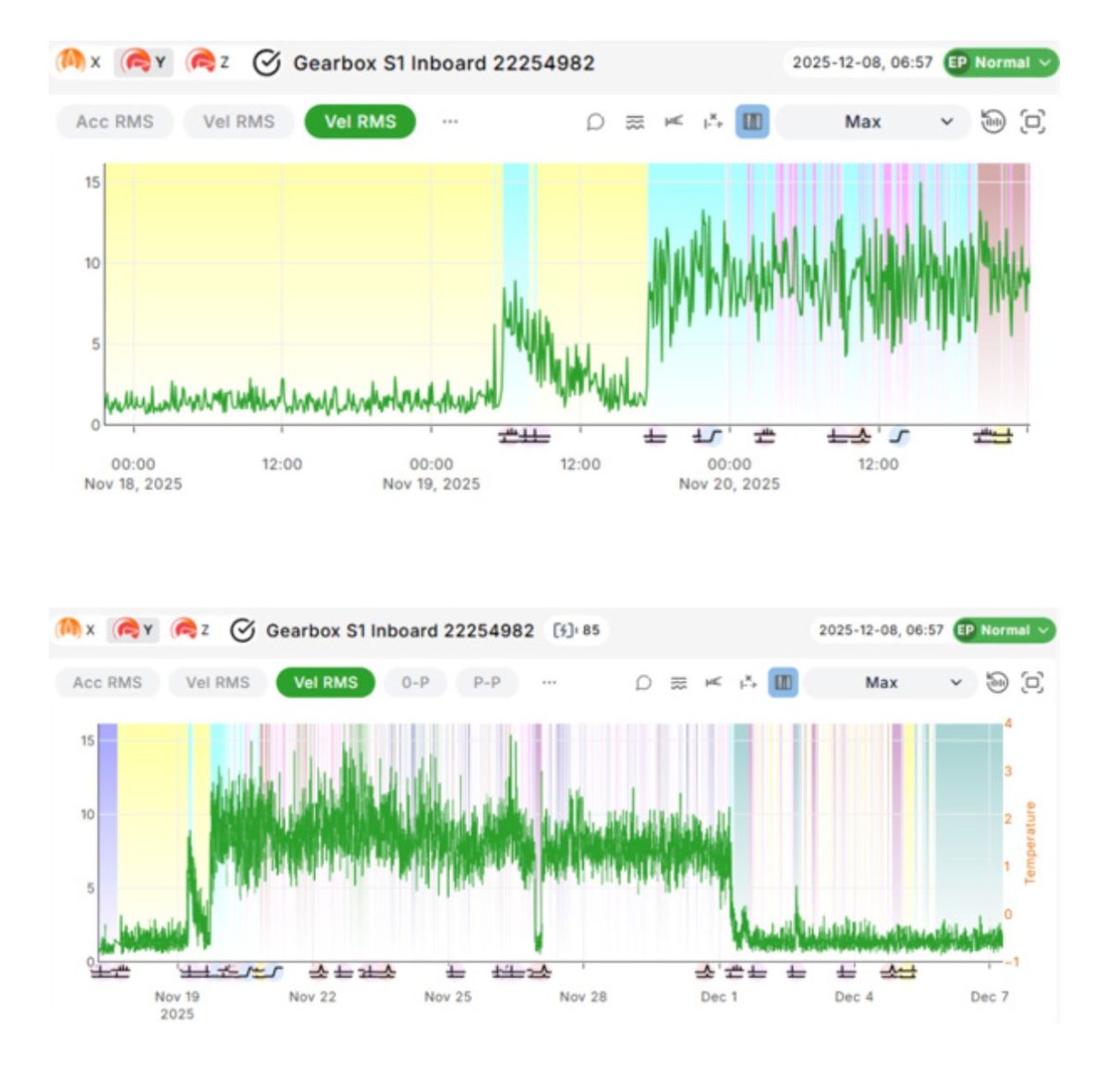Open the Max dropdown in the battery-85 panel
The width and height of the screenshot is (1109, 1092).
890,683
